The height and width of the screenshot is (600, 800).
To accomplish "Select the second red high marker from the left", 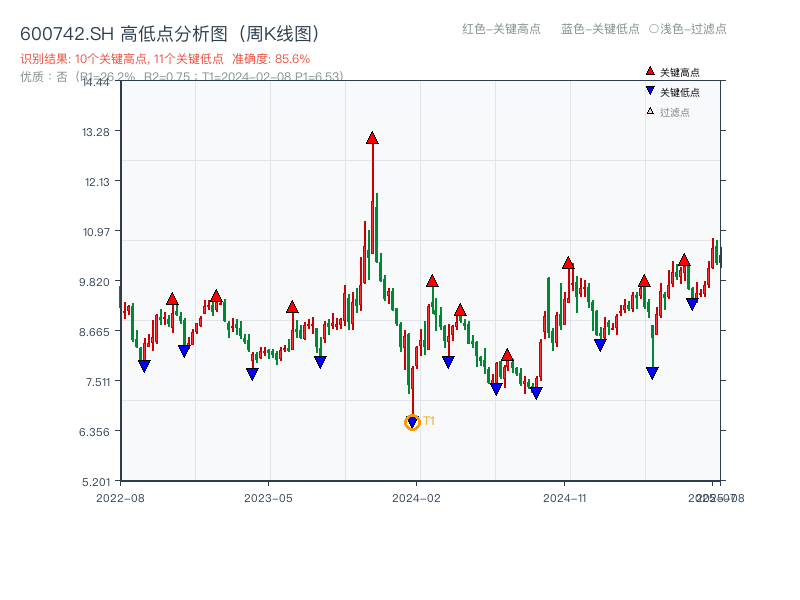I will pyautogui.click(x=216, y=296).
